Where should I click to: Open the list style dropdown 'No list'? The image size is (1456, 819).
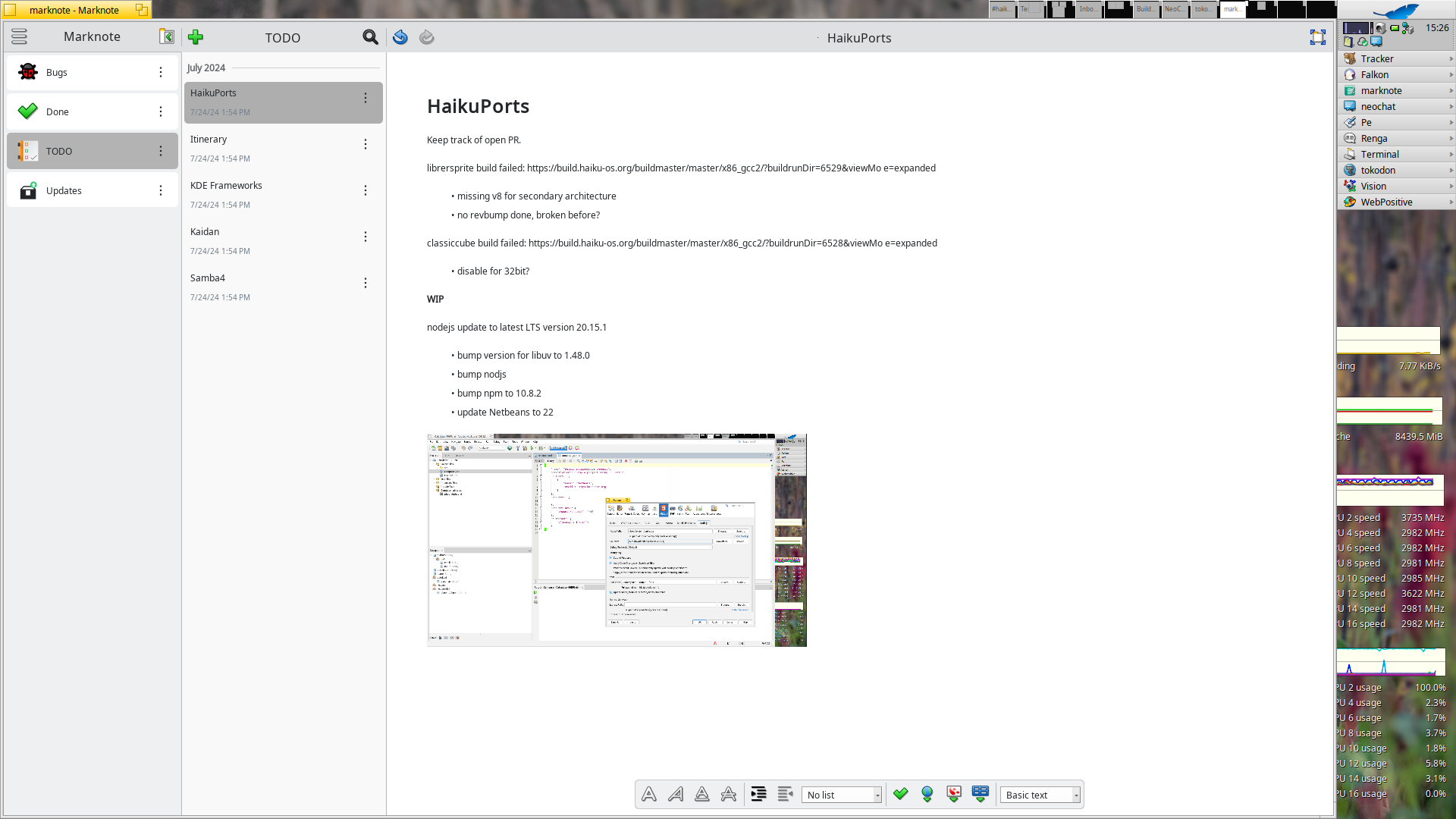coord(842,795)
